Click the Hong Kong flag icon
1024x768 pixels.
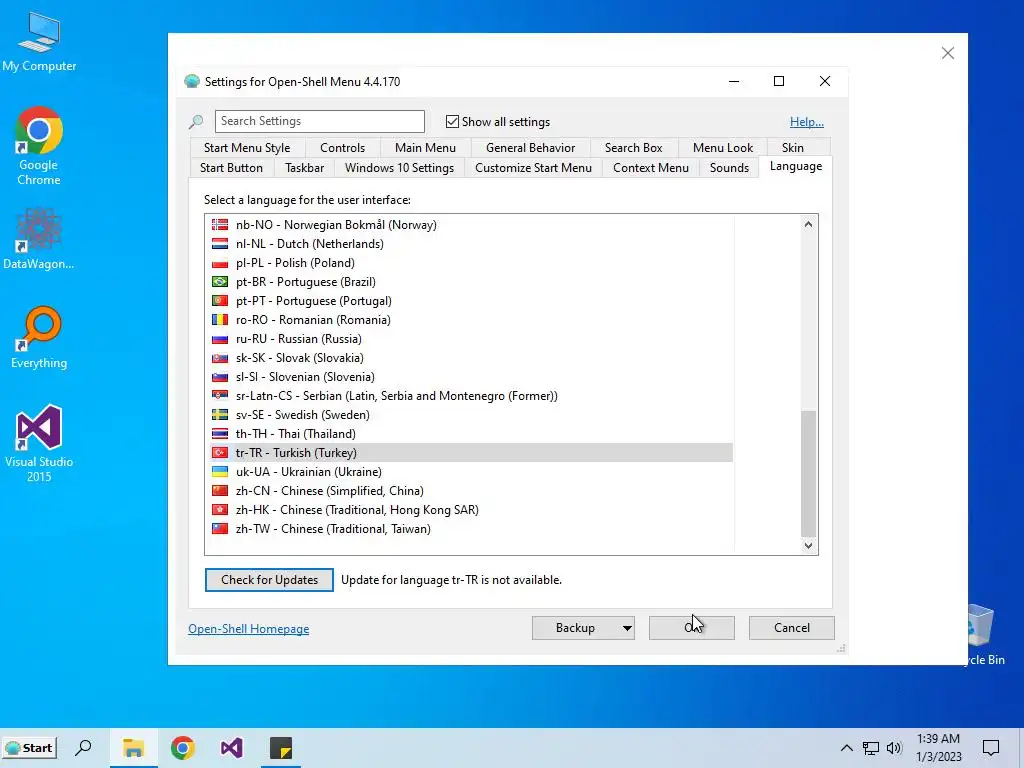click(x=220, y=509)
